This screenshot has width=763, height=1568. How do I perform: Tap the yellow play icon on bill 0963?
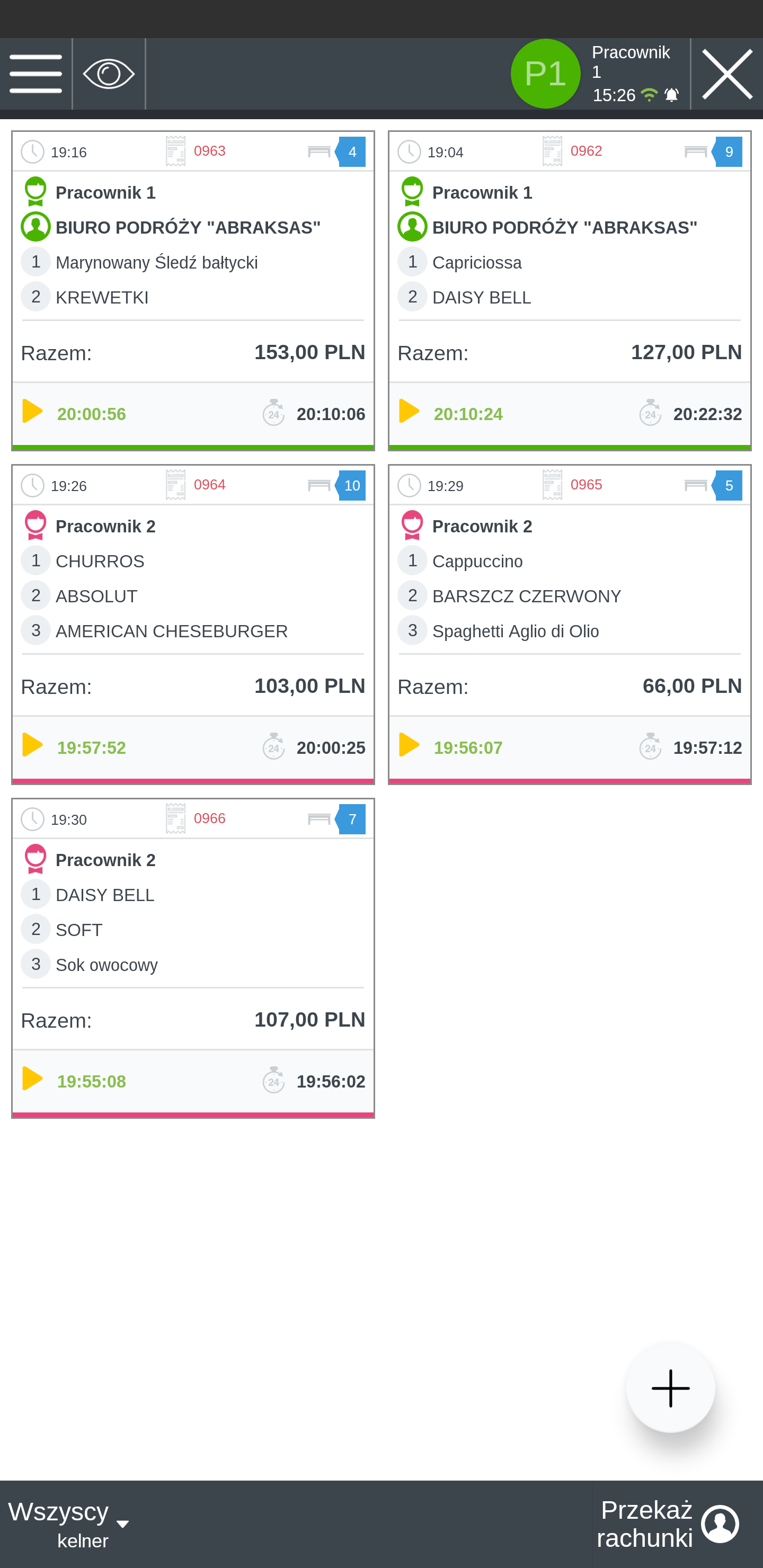pos(32,411)
